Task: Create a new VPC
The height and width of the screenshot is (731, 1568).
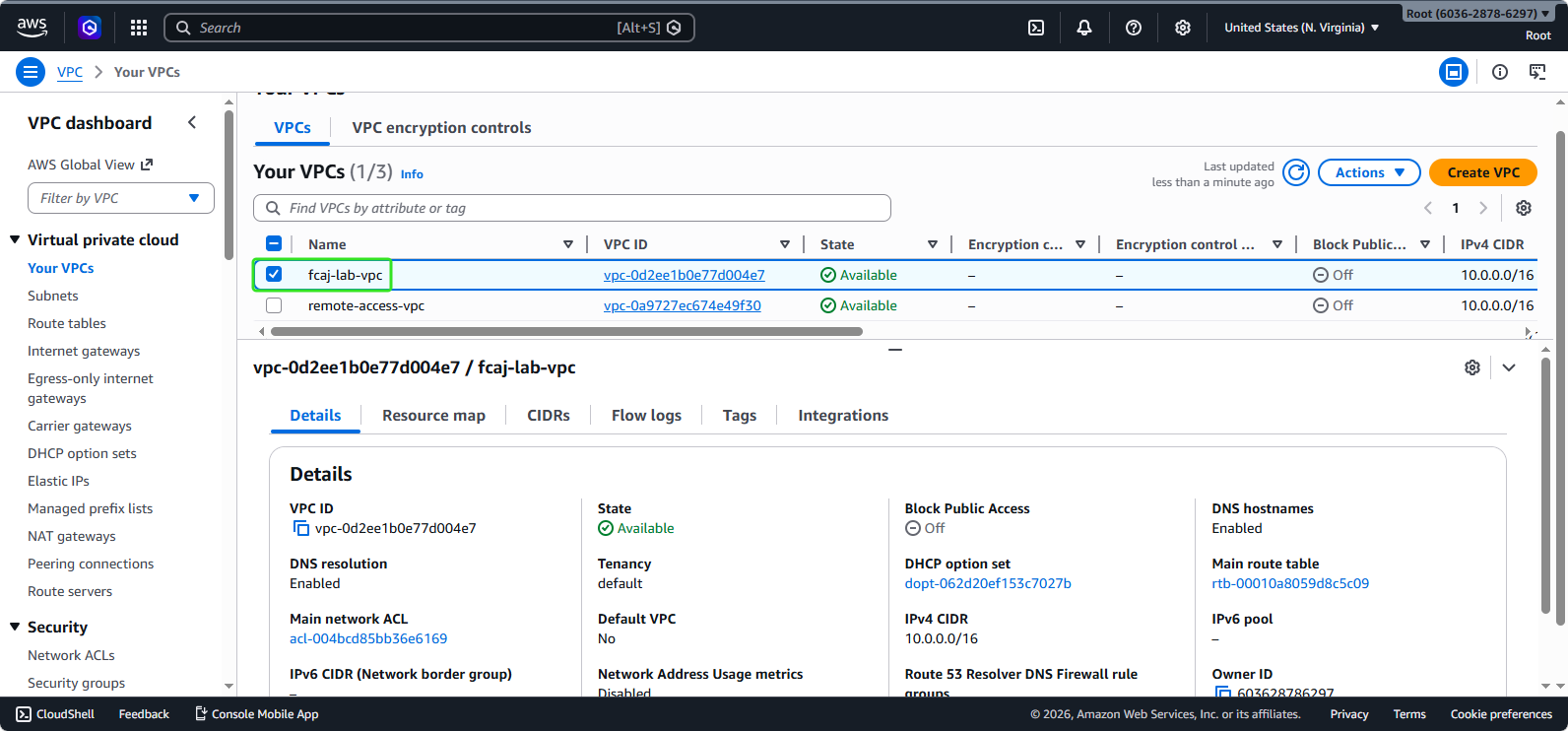Action: (1483, 172)
